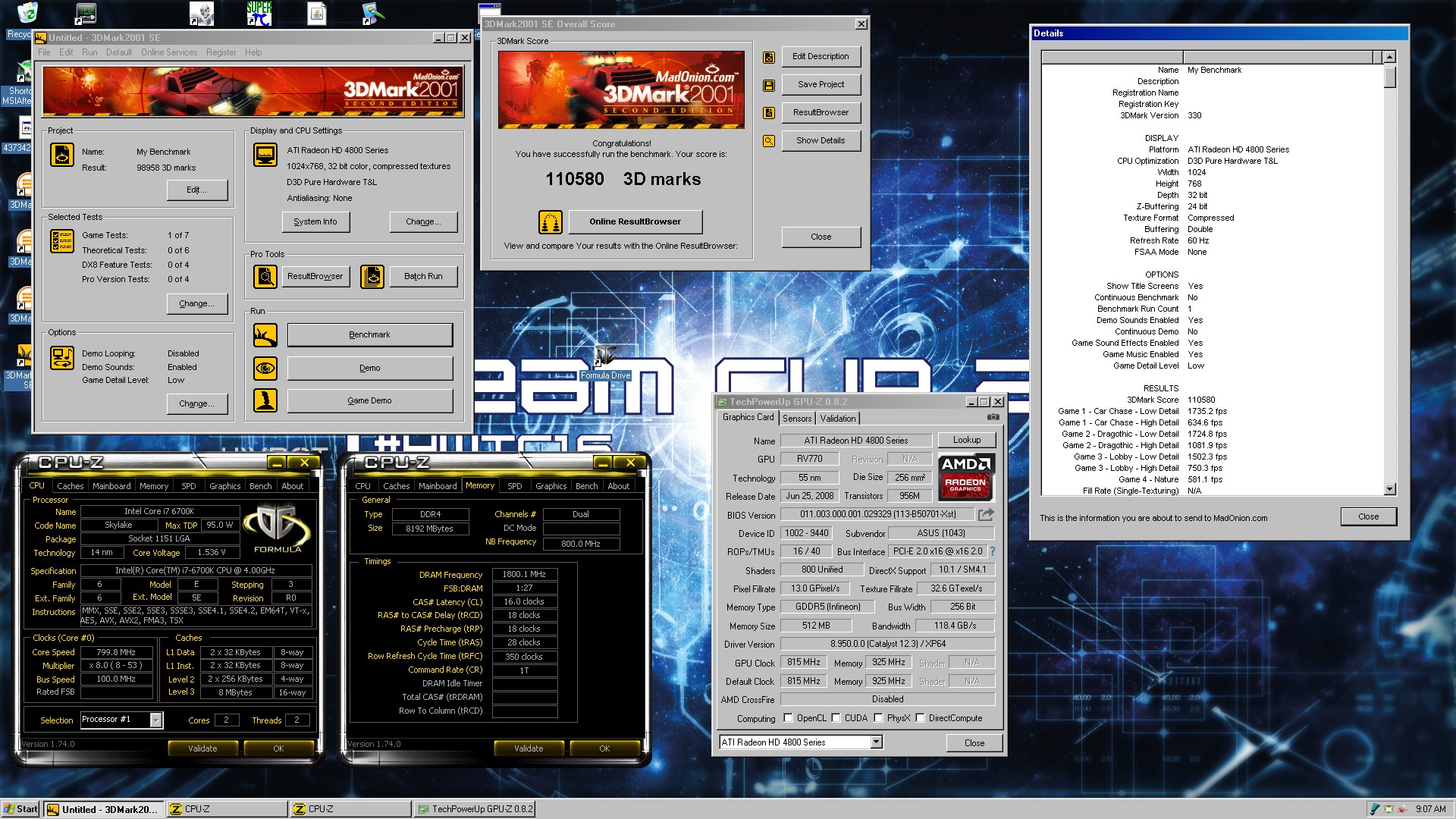This screenshot has height=819, width=1456.
Task: Click Close button in Details window
Action: [x=1369, y=517]
